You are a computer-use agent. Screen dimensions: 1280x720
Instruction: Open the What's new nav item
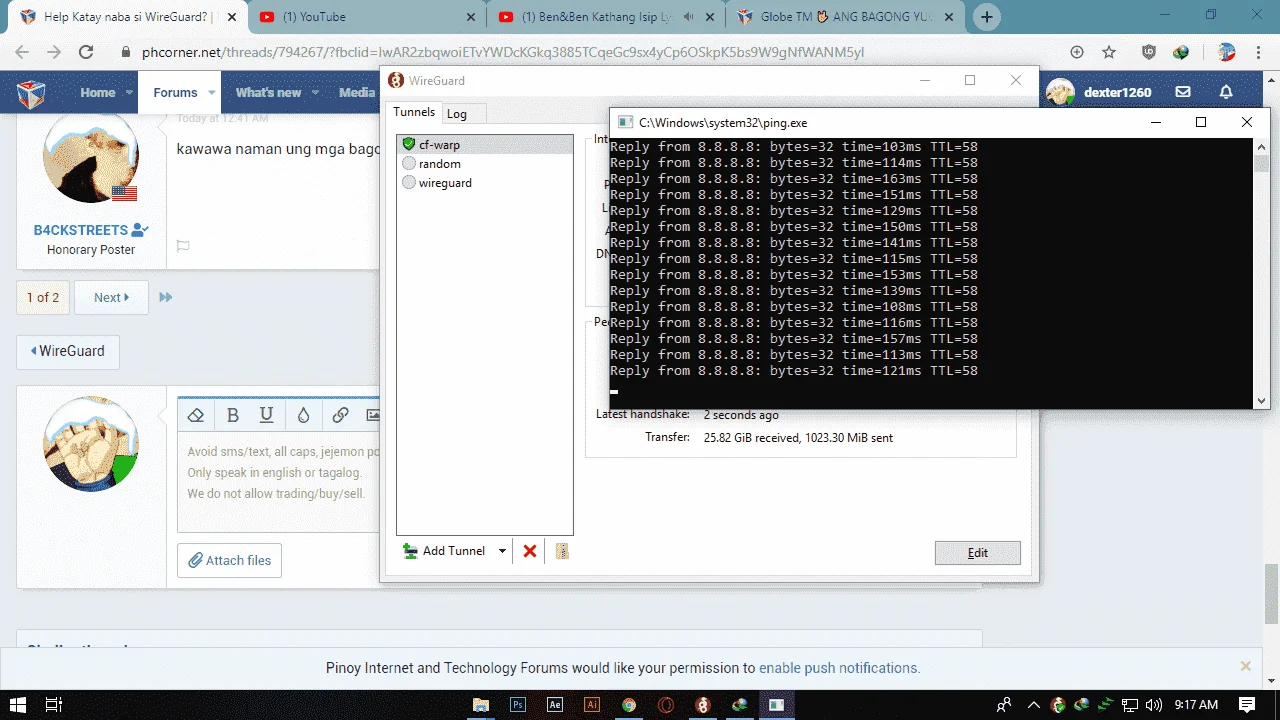coord(268,92)
